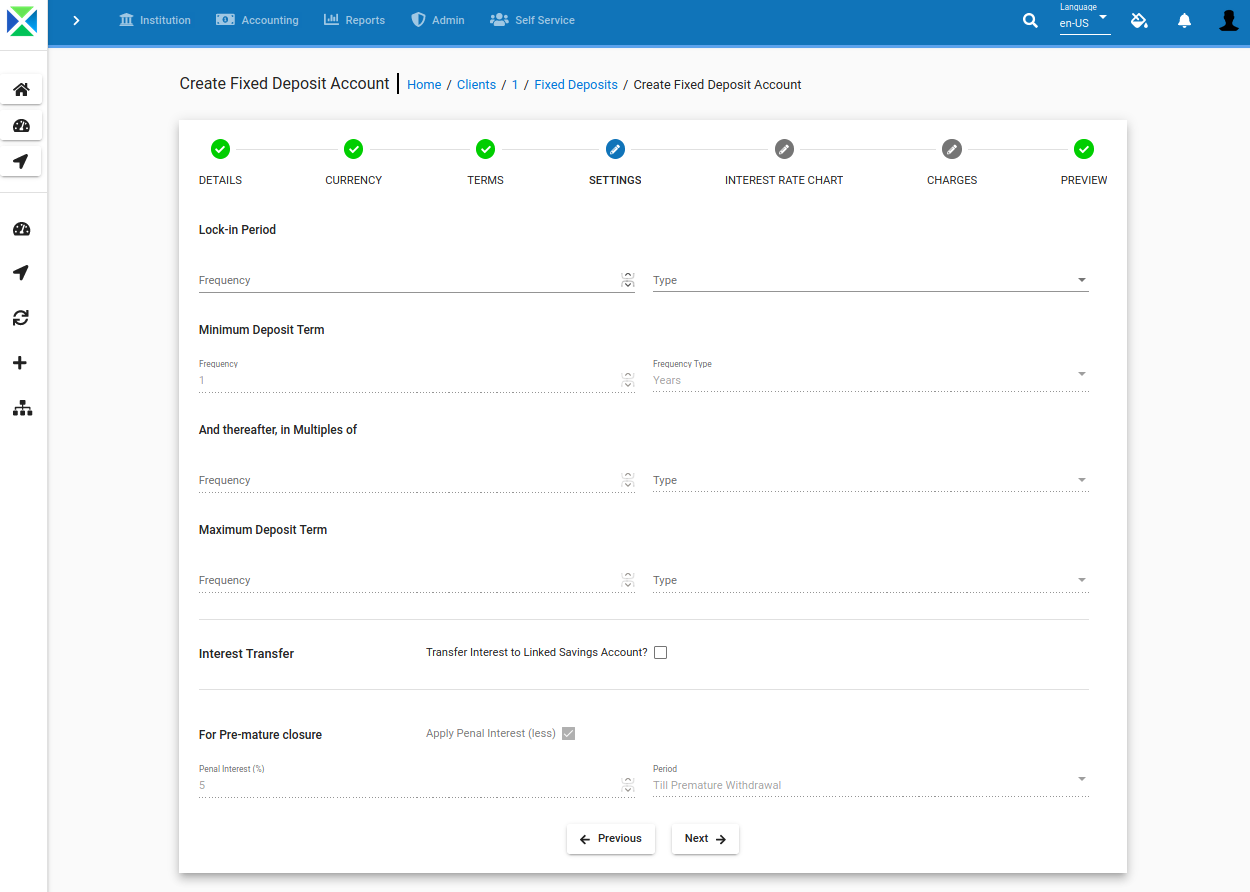
Task: Go to the Currency step icon
Action: point(353,149)
